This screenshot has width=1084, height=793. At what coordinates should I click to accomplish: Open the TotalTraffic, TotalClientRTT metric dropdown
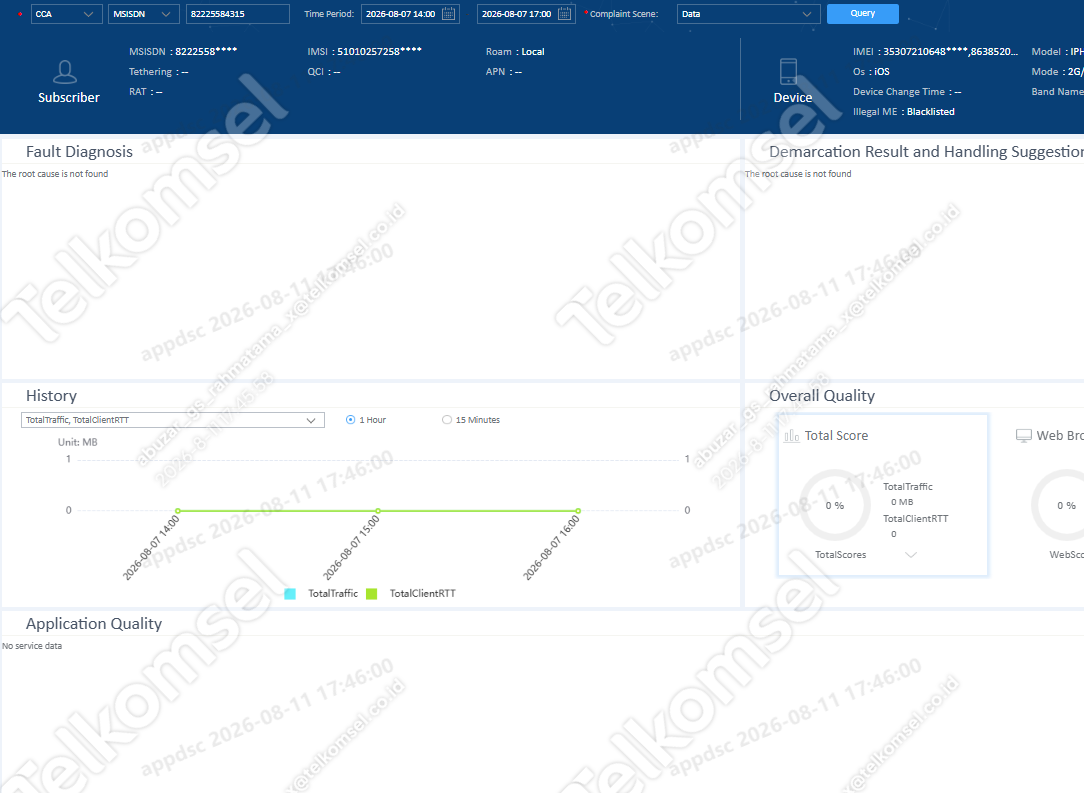point(173,420)
